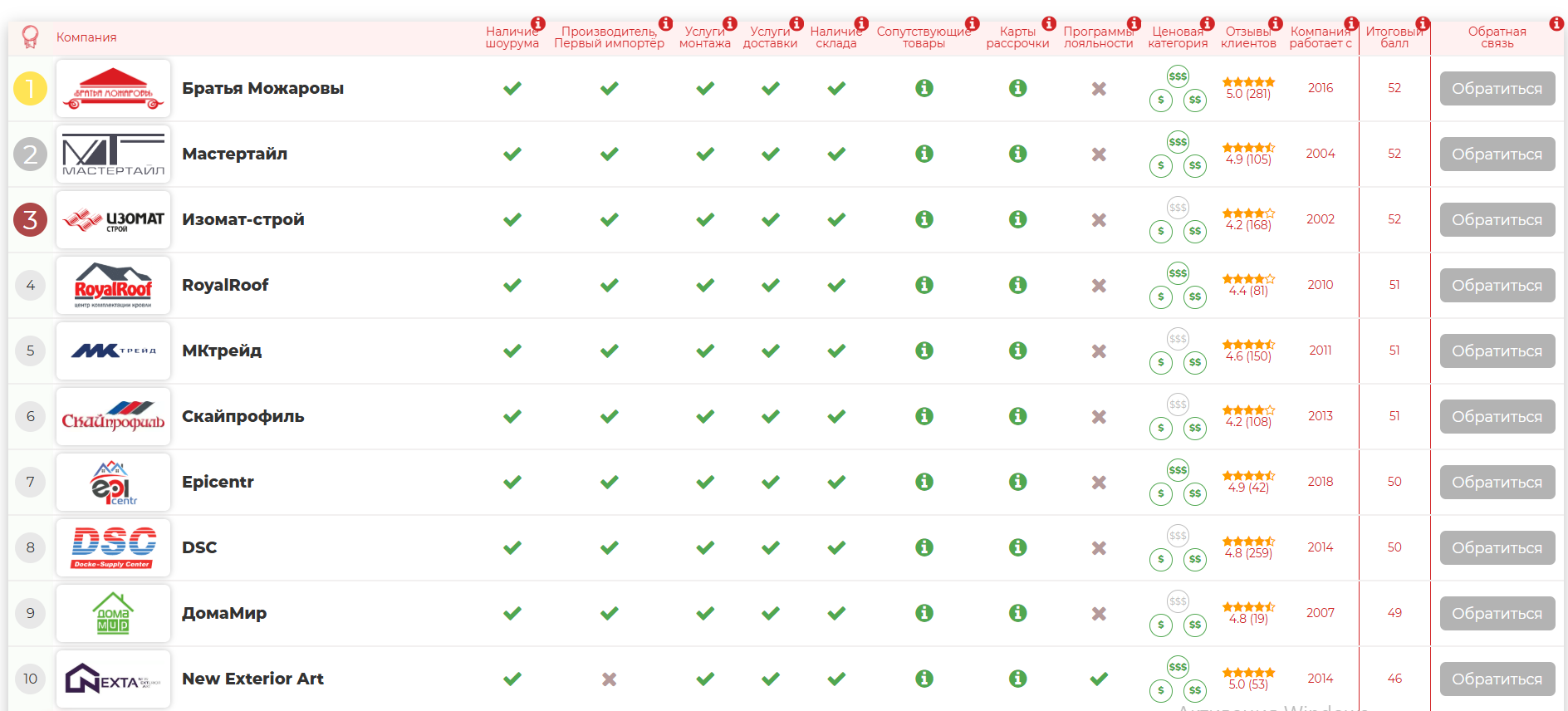Click the Компания column header
Screen dimensions: 1568x711
[x=86, y=37]
